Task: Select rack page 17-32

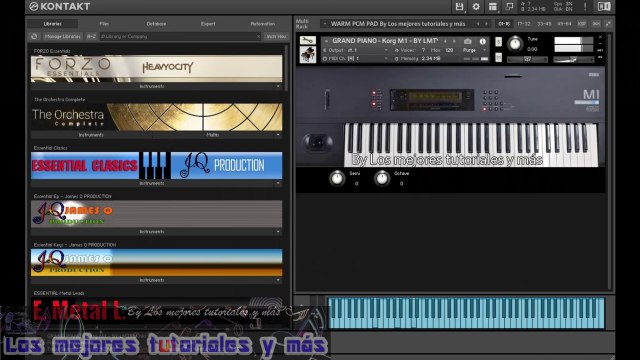Action: coord(524,24)
